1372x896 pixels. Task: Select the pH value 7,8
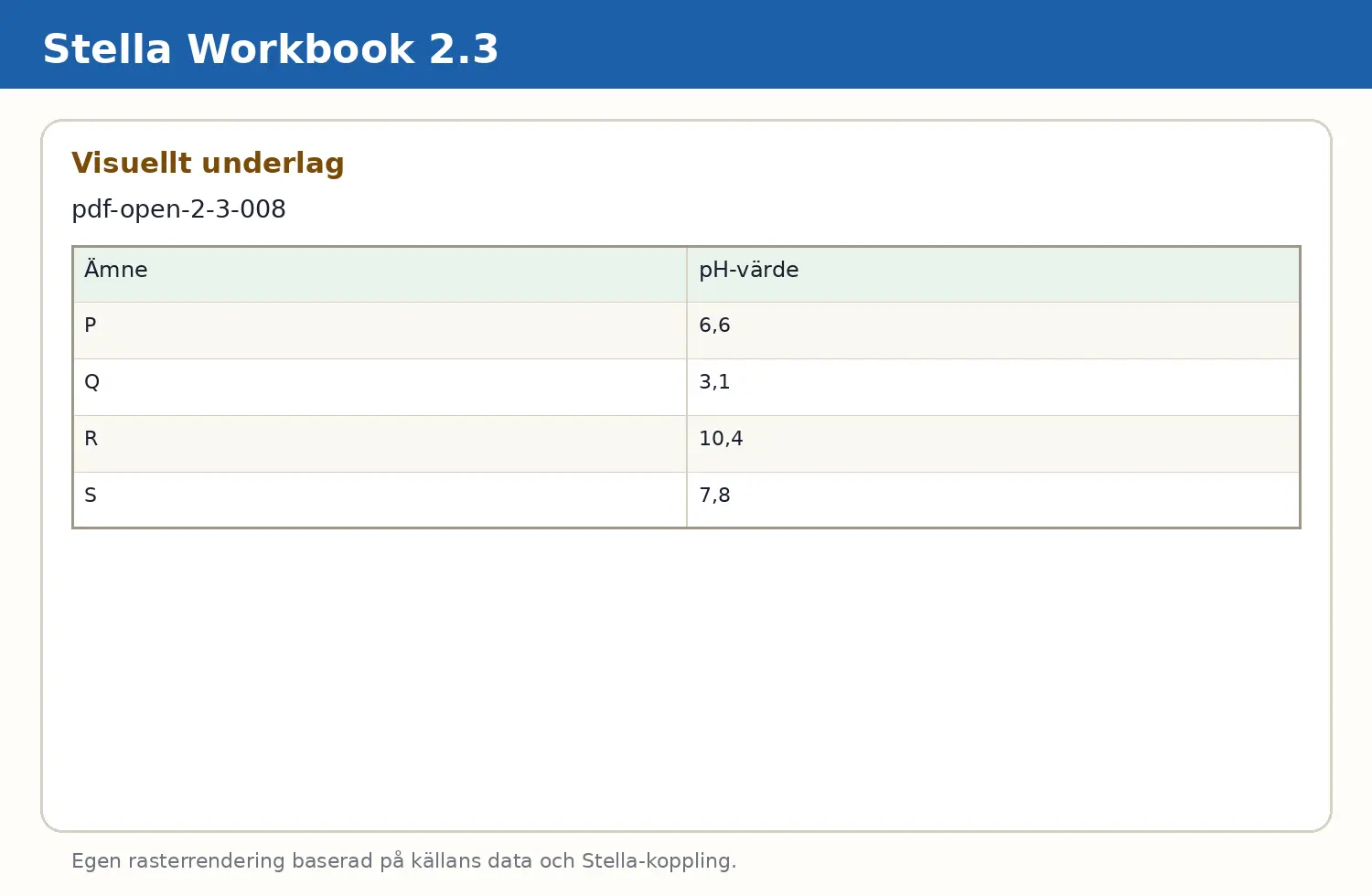[x=993, y=500]
